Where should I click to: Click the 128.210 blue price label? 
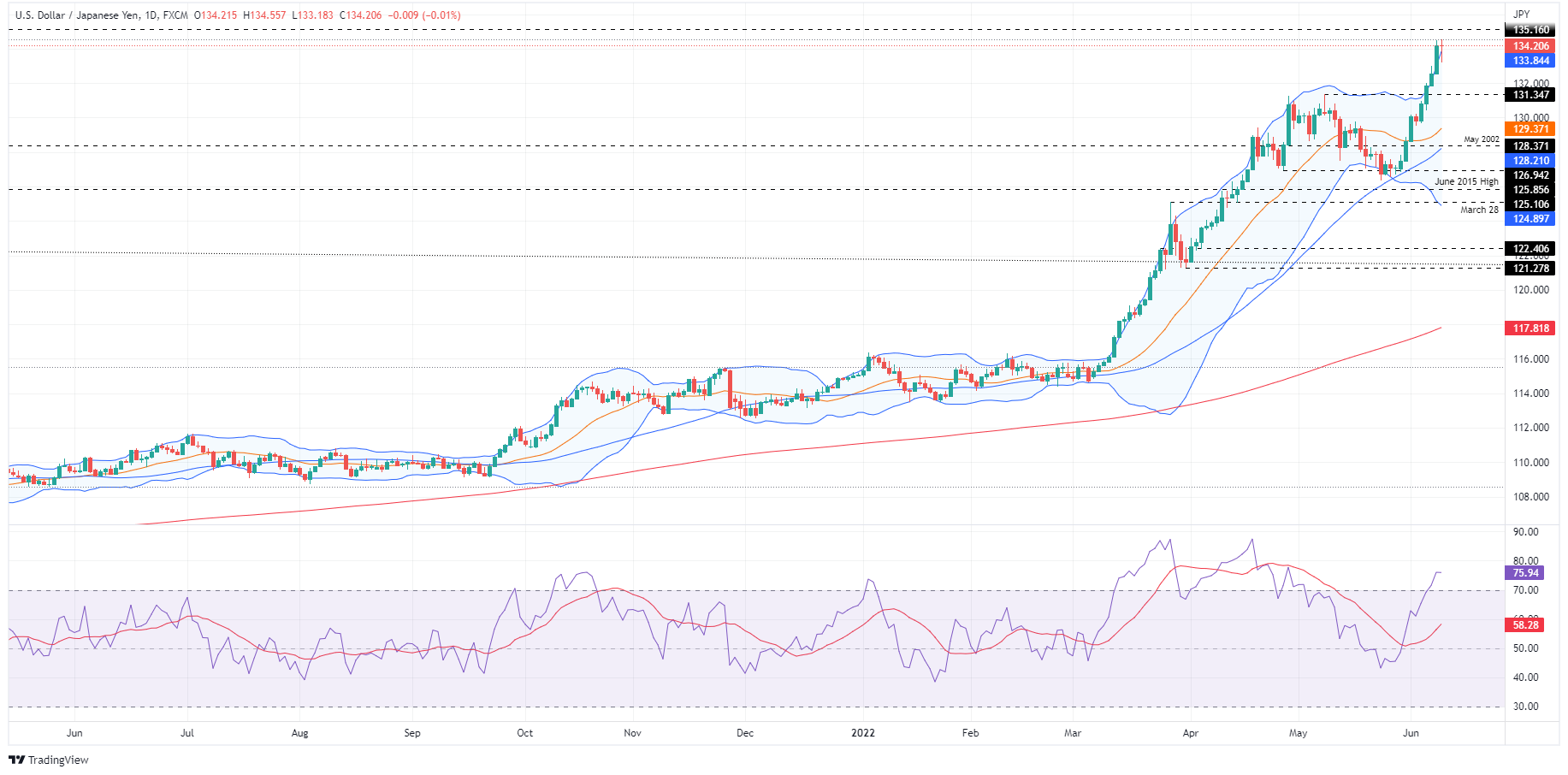1530,161
